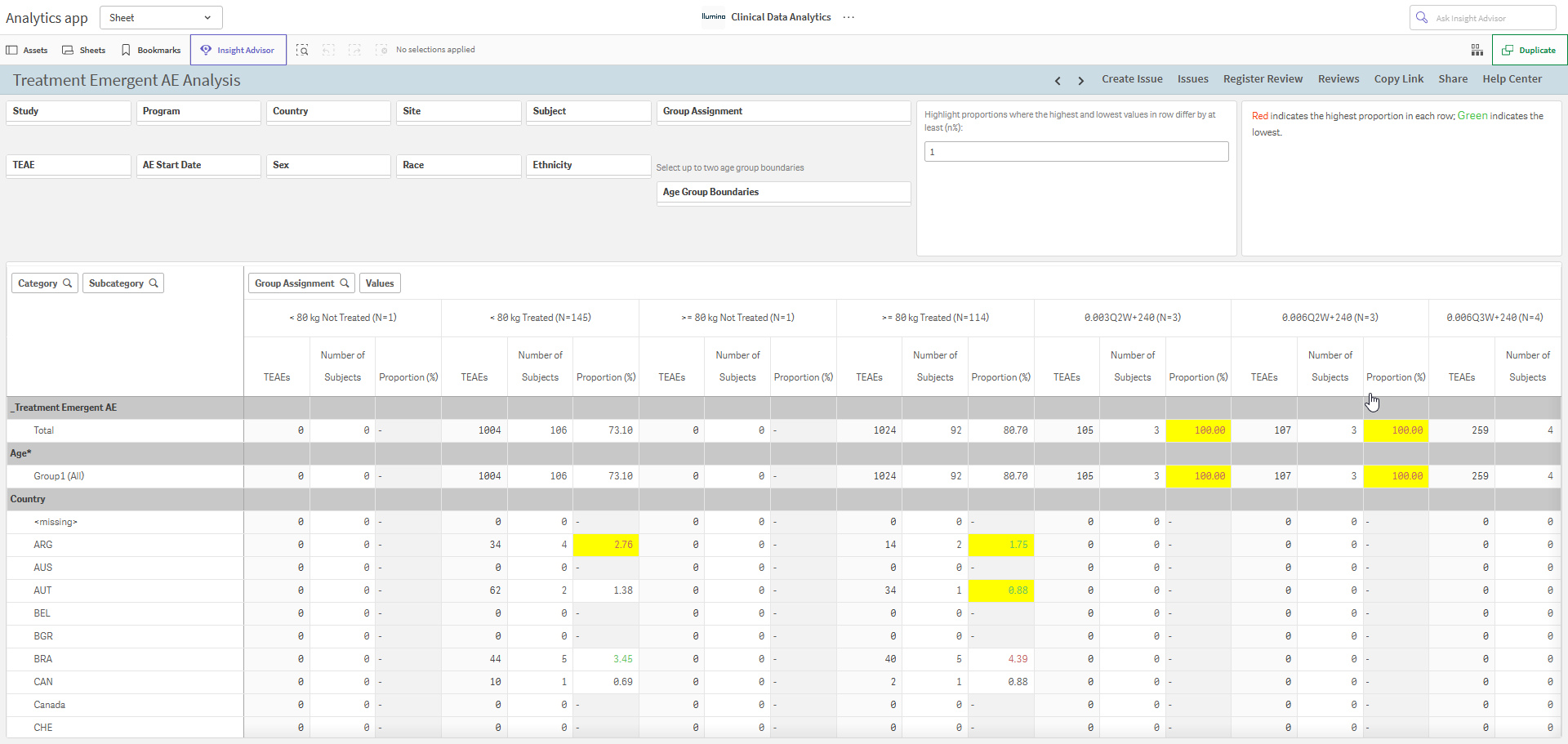
Task: Select the '0.003Q2W+240 (N=3)' column header
Action: coord(1133,318)
